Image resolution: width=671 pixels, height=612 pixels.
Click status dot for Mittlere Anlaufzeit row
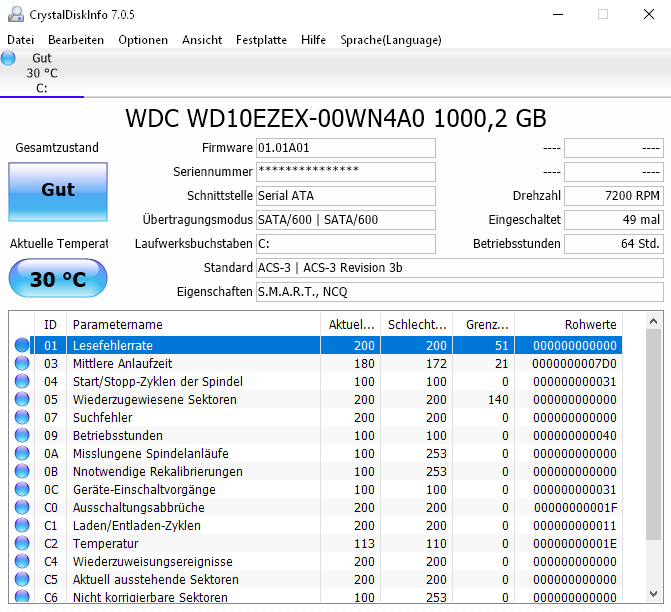click(22, 363)
